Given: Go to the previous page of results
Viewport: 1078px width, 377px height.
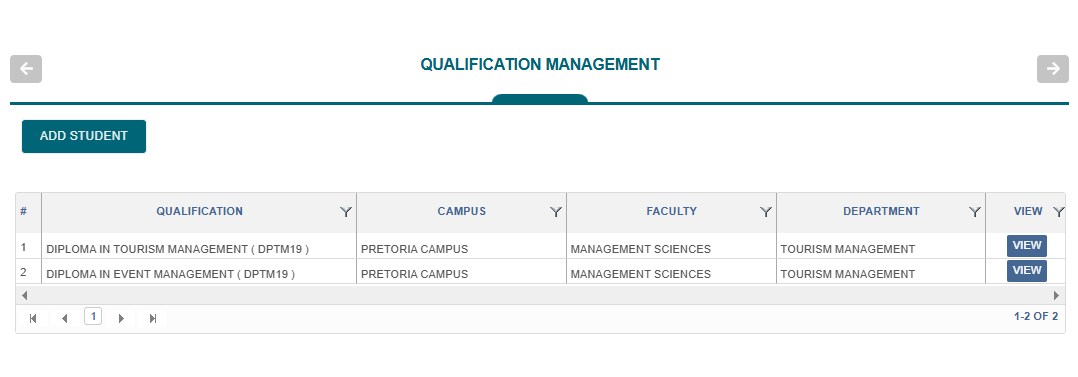Looking at the screenshot, I should pos(65,319).
